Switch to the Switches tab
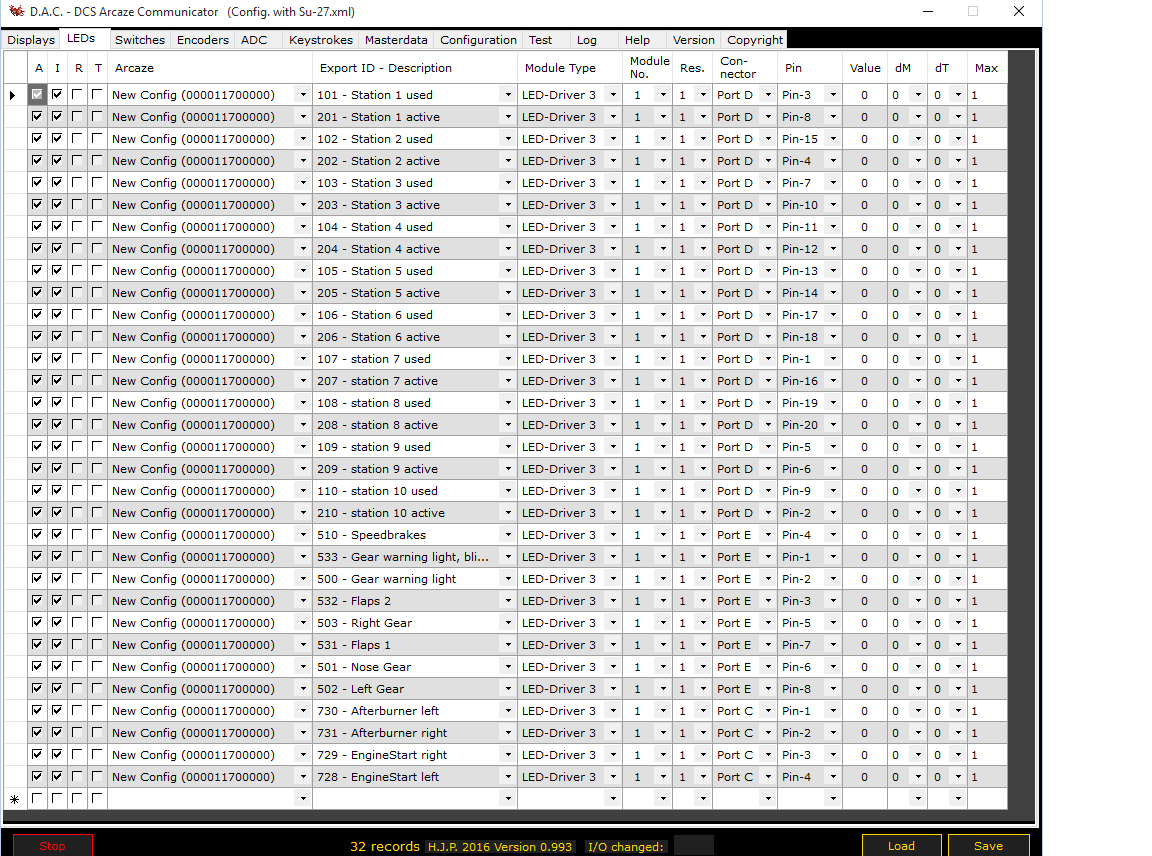The image size is (1152, 856). click(140, 40)
